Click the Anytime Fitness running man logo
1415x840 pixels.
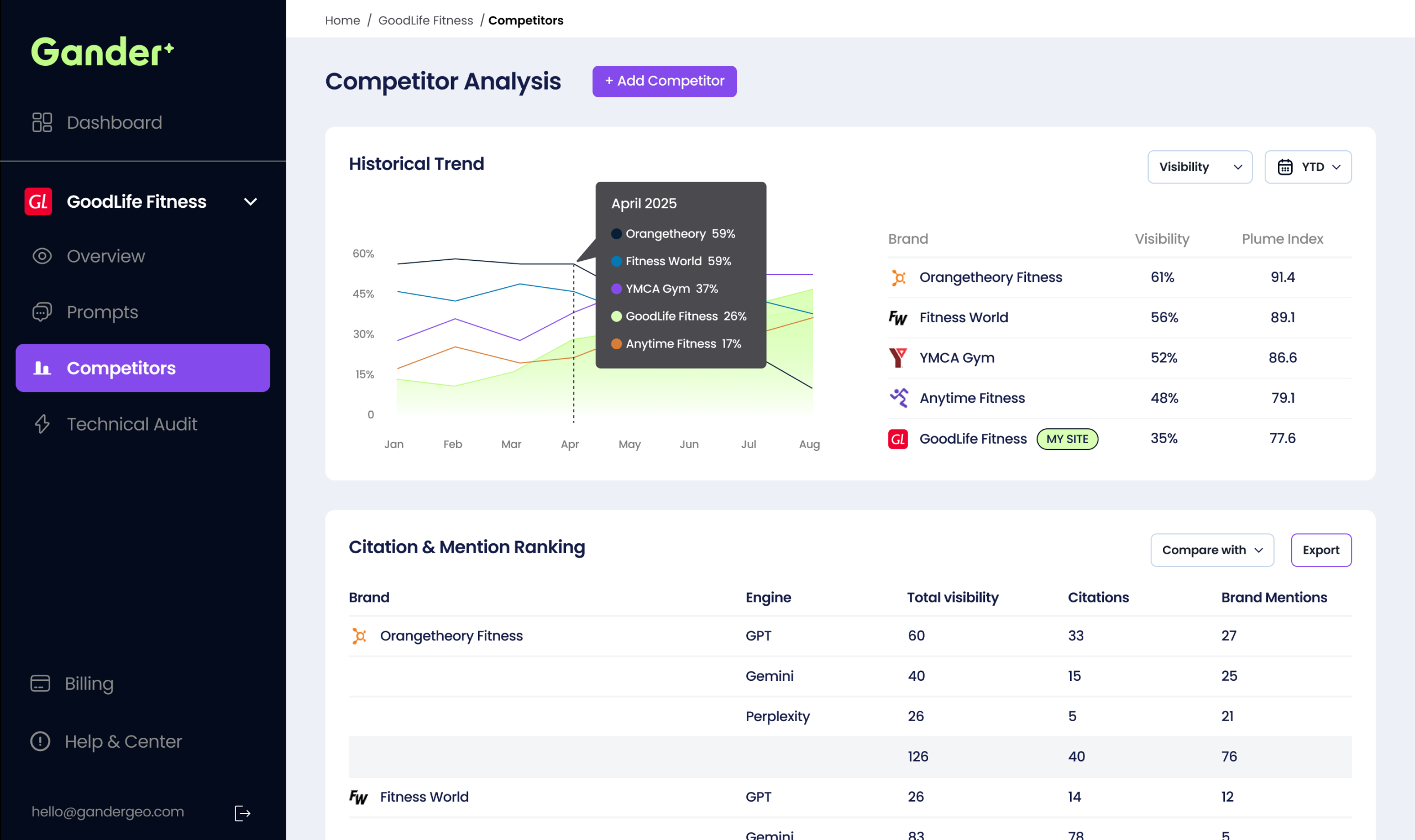tap(898, 398)
